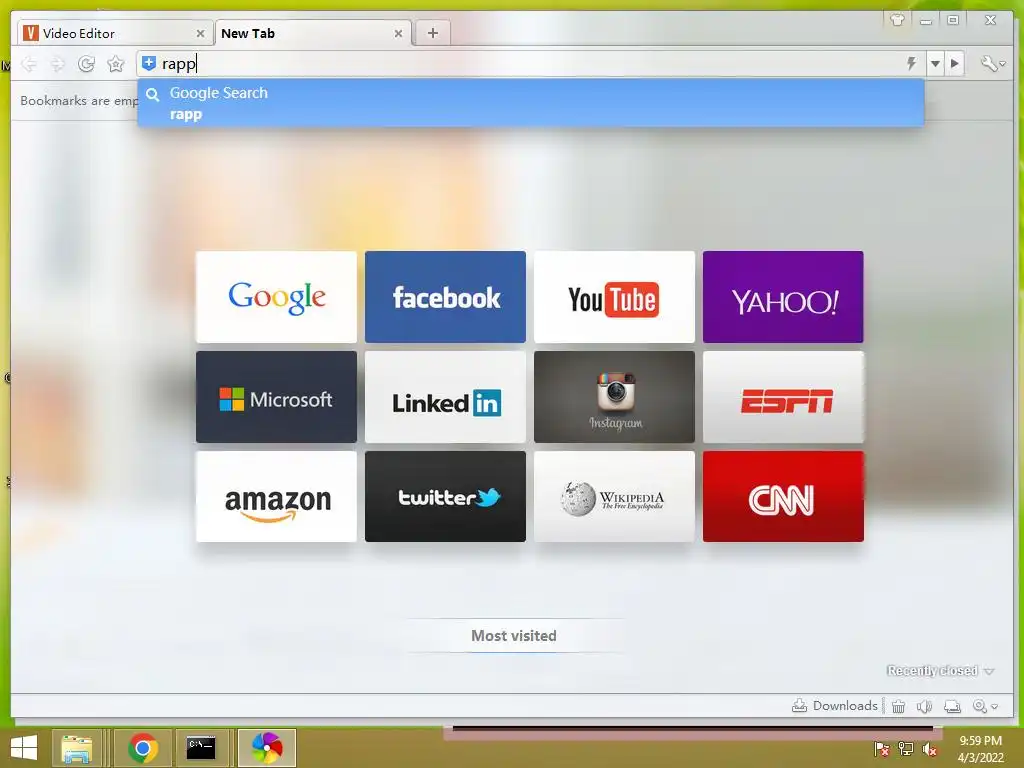
Task: Click the network tray icon
Action: tap(906, 749)
